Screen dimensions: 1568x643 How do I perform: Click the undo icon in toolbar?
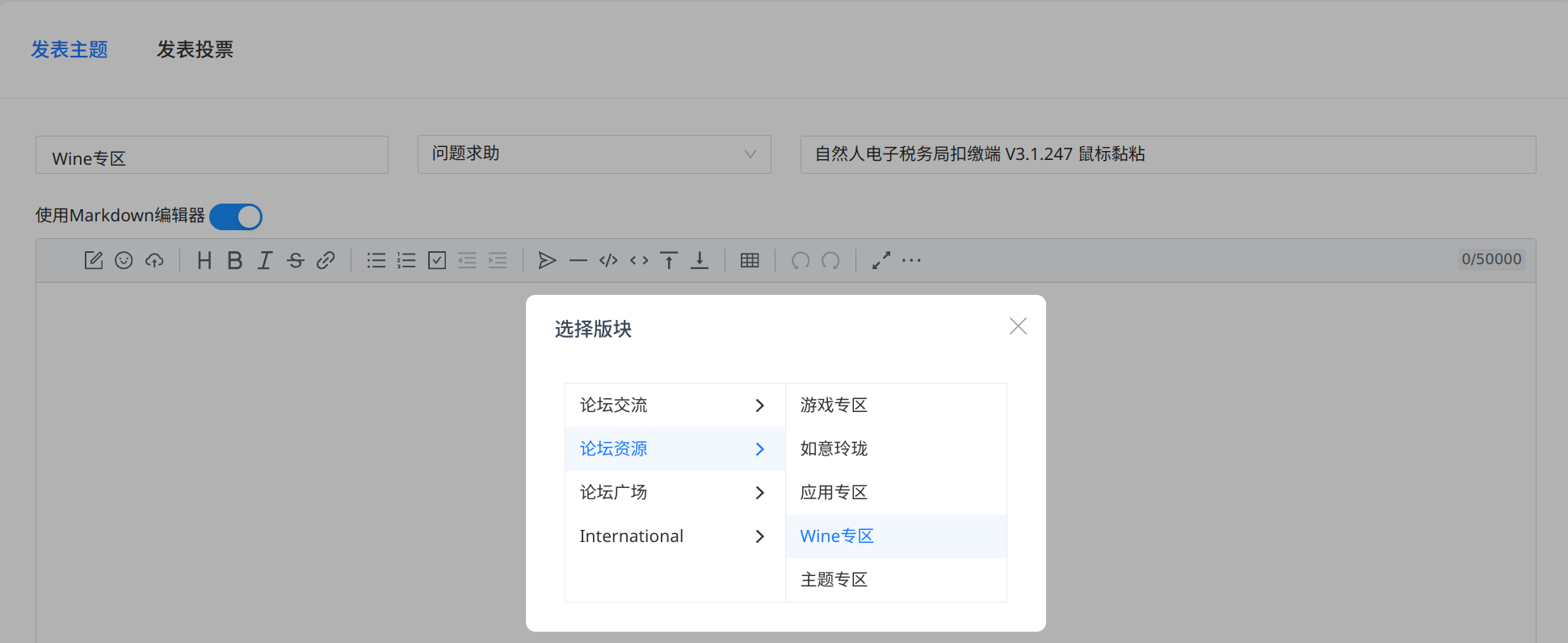pos(801,260)
